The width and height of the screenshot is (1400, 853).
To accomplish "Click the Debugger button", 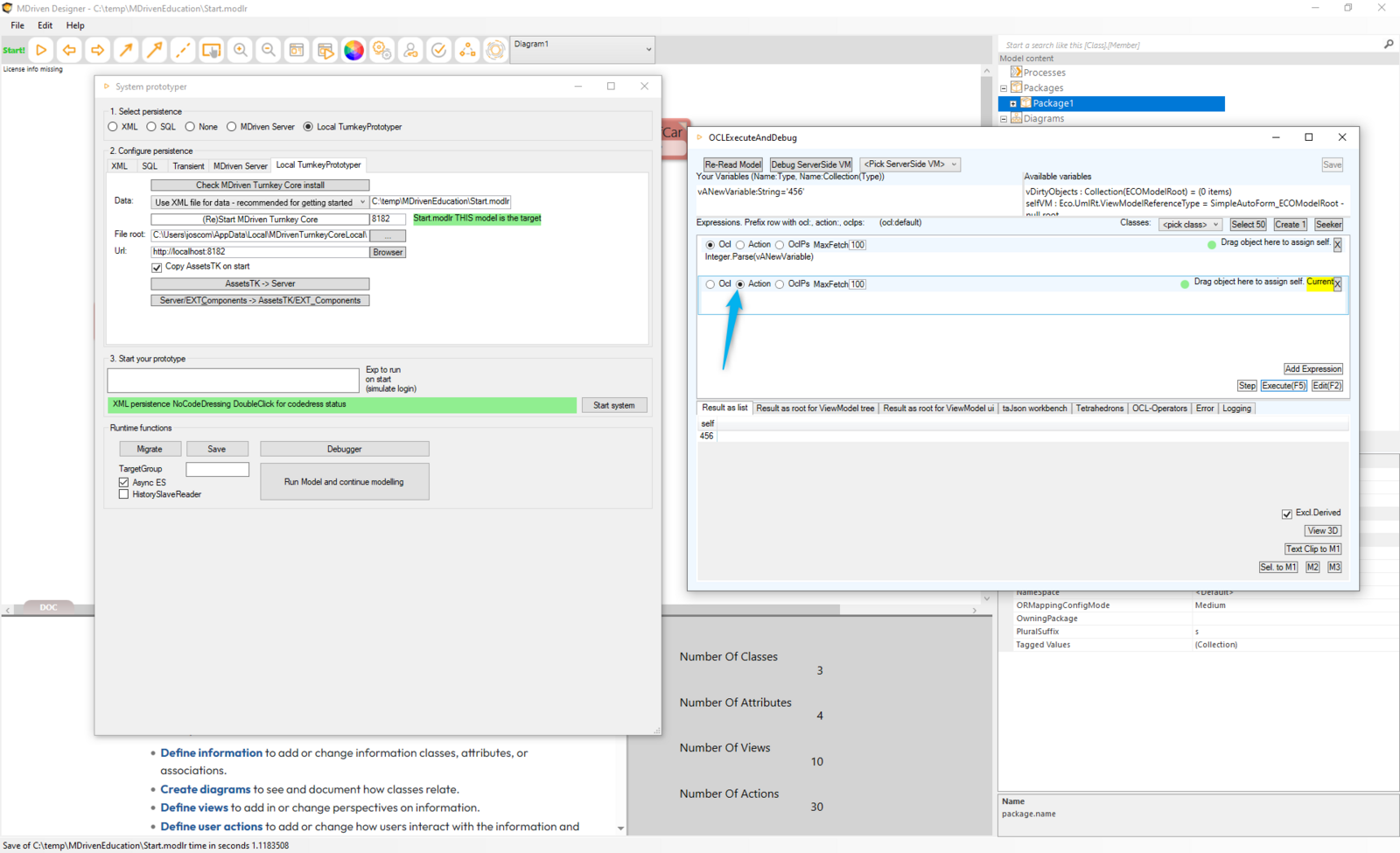I will [x=345, y=449].
